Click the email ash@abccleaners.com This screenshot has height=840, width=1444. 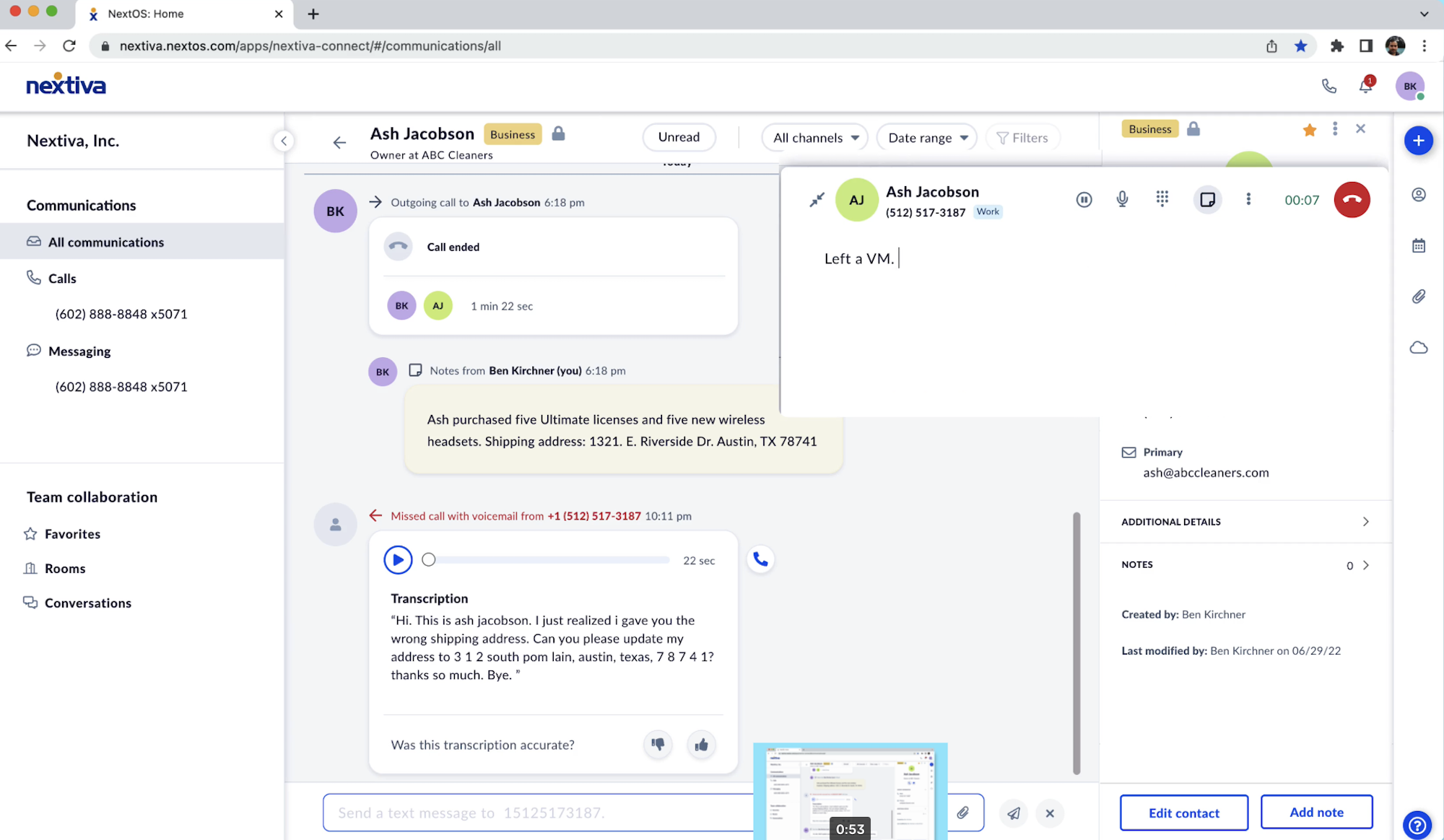point(1206,473)
